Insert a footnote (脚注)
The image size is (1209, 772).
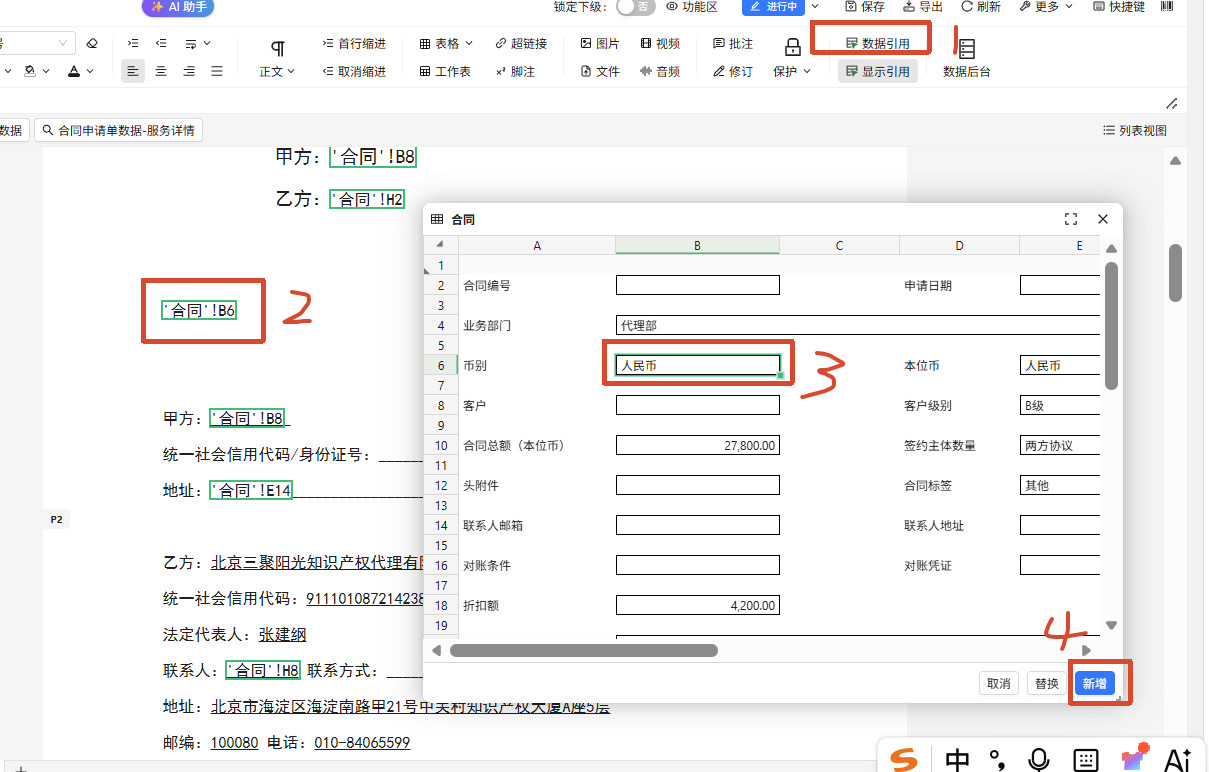tap(515, 72)
